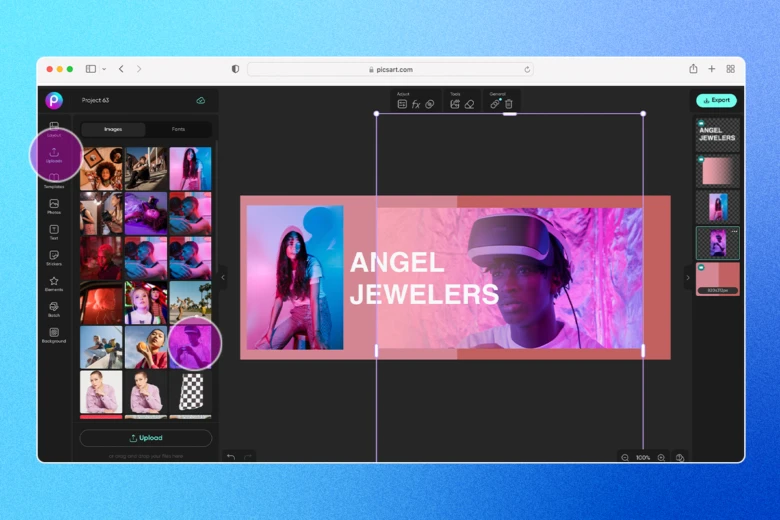Switch to the Fonts tab

[178, 129]
